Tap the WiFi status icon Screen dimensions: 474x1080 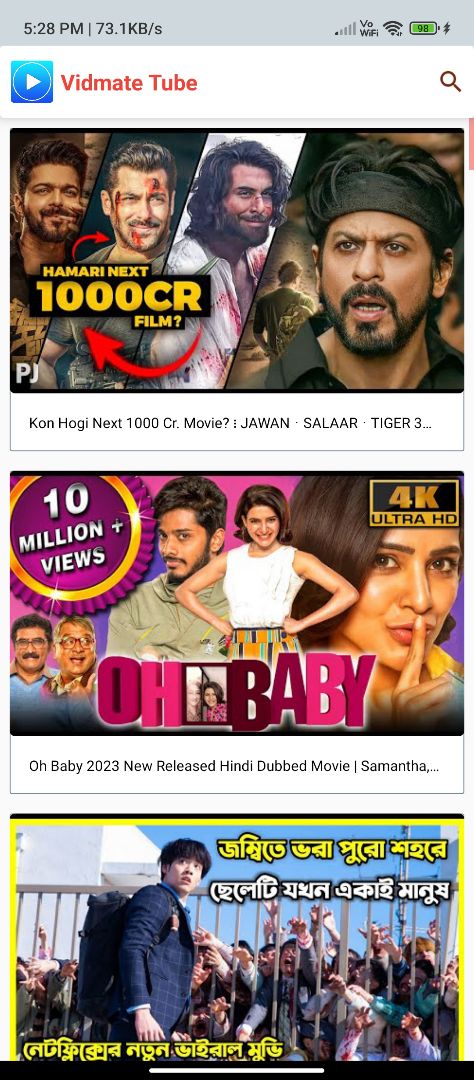pyautogui.click(x=393, y=28)
